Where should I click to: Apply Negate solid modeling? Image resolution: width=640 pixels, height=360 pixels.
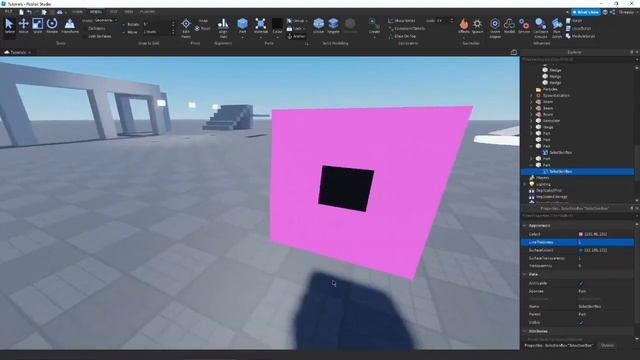point(333,26)
